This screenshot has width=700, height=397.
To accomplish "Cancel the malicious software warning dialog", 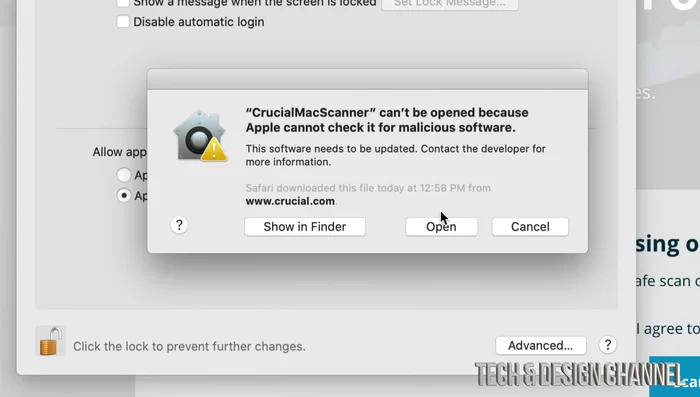I will [530, 227].
